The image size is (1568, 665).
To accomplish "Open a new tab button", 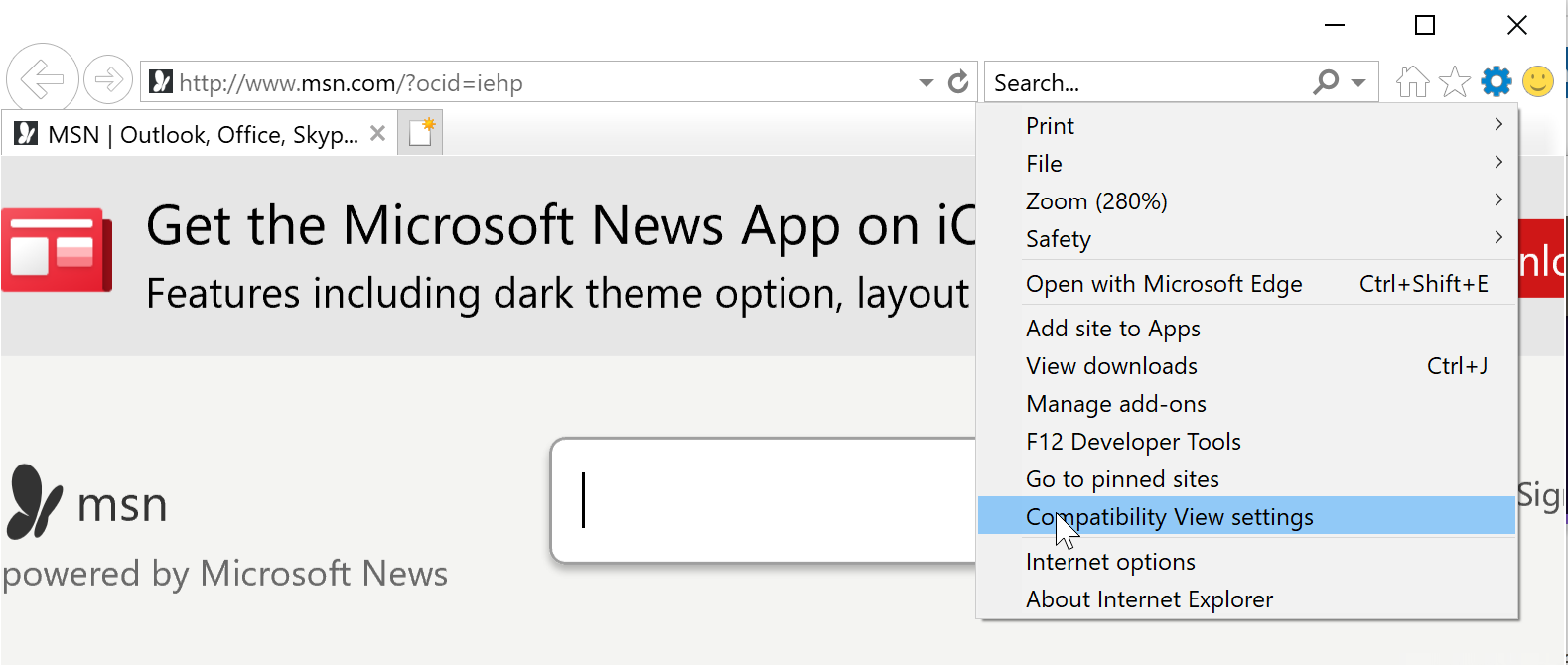I will point(421,133).
